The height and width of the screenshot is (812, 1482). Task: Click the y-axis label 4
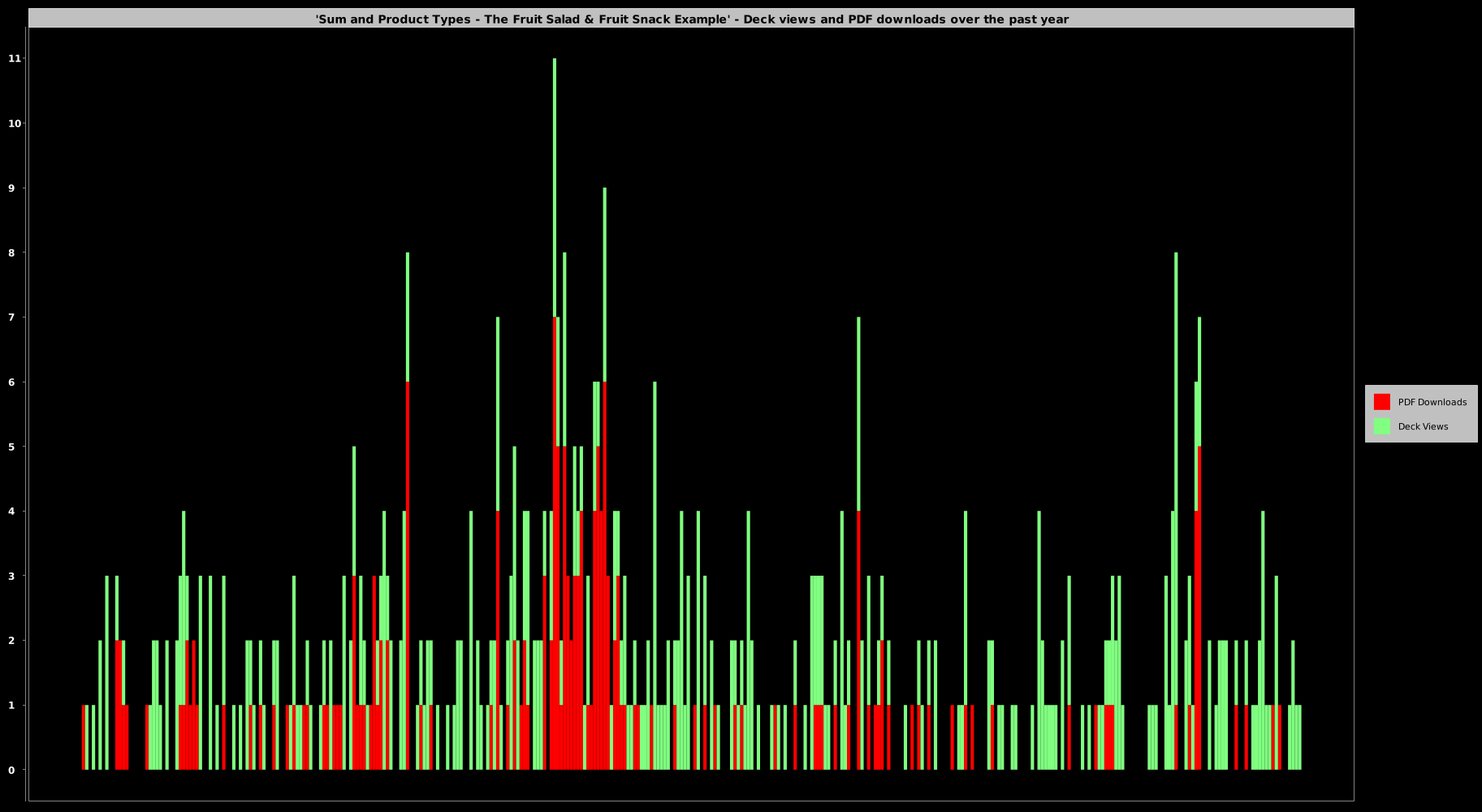(x=11, y=511)
